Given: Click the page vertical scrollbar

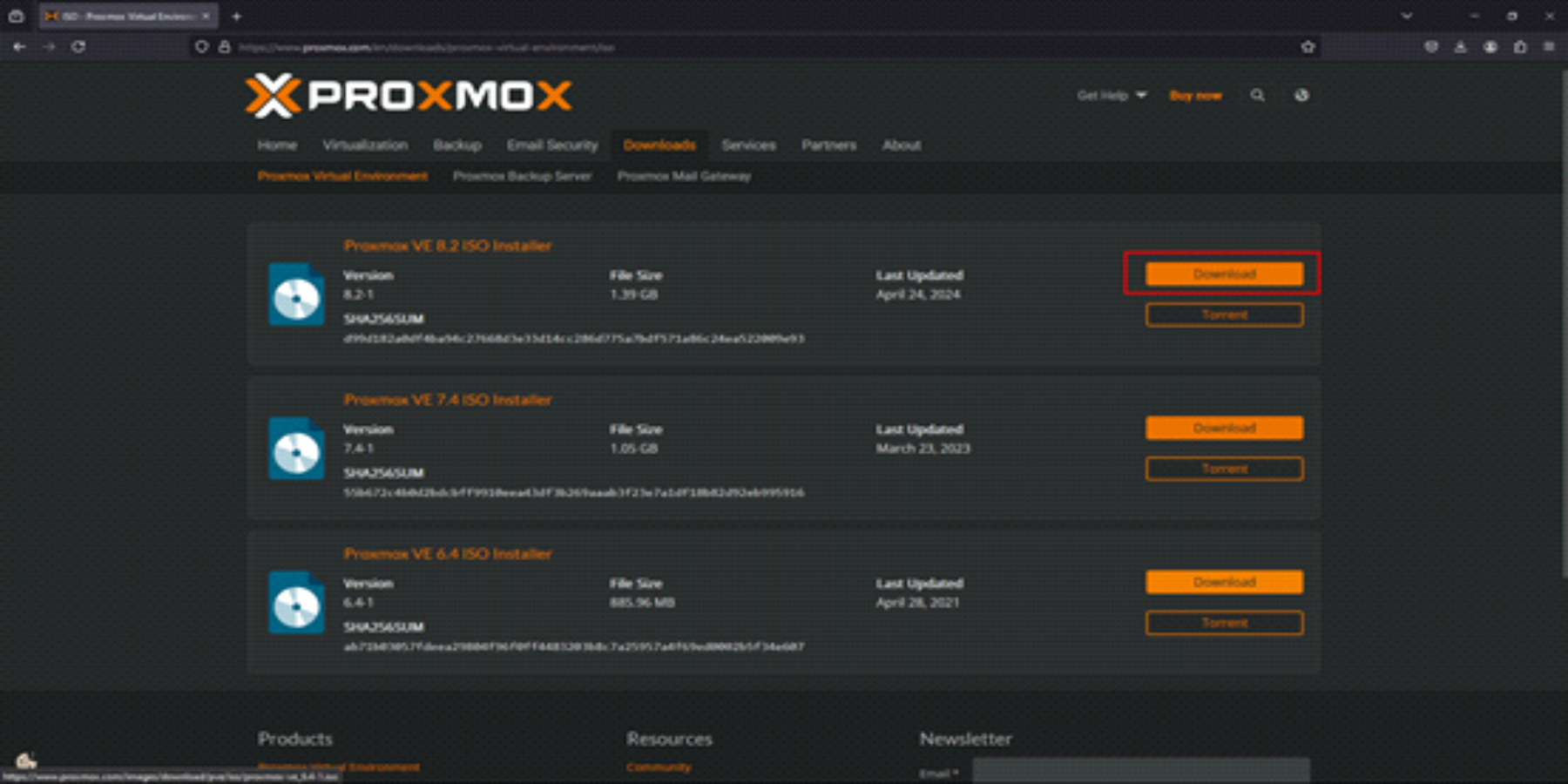Looking at the screenshot, I should pos(1562,348).
